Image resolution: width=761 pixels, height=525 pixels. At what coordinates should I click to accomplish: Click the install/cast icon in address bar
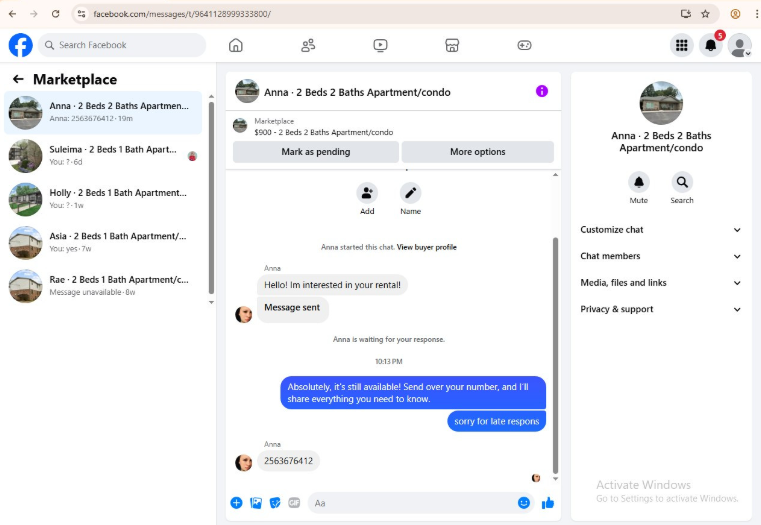click(x=686, y=14)
